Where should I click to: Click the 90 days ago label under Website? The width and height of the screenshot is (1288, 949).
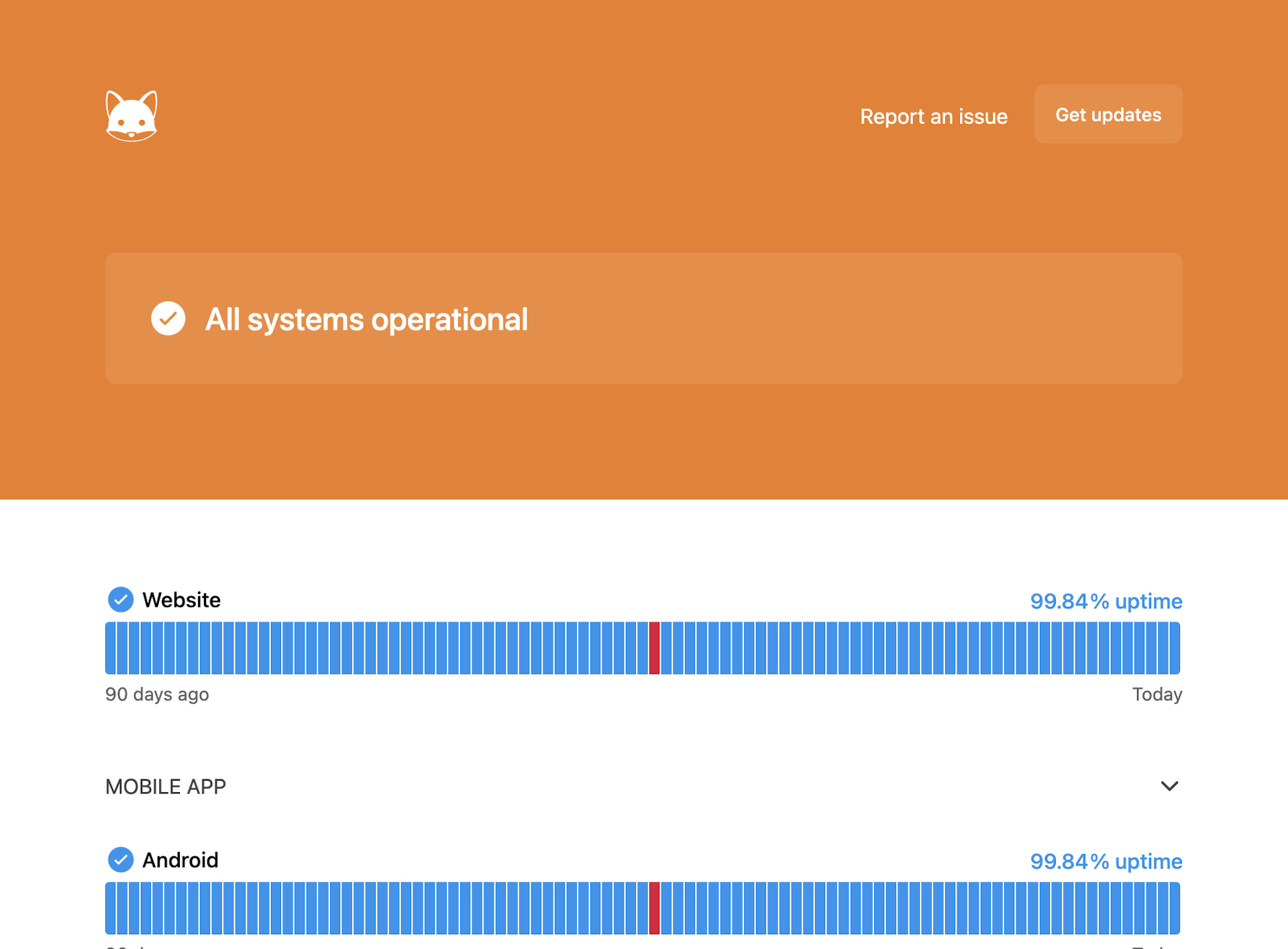157,694
